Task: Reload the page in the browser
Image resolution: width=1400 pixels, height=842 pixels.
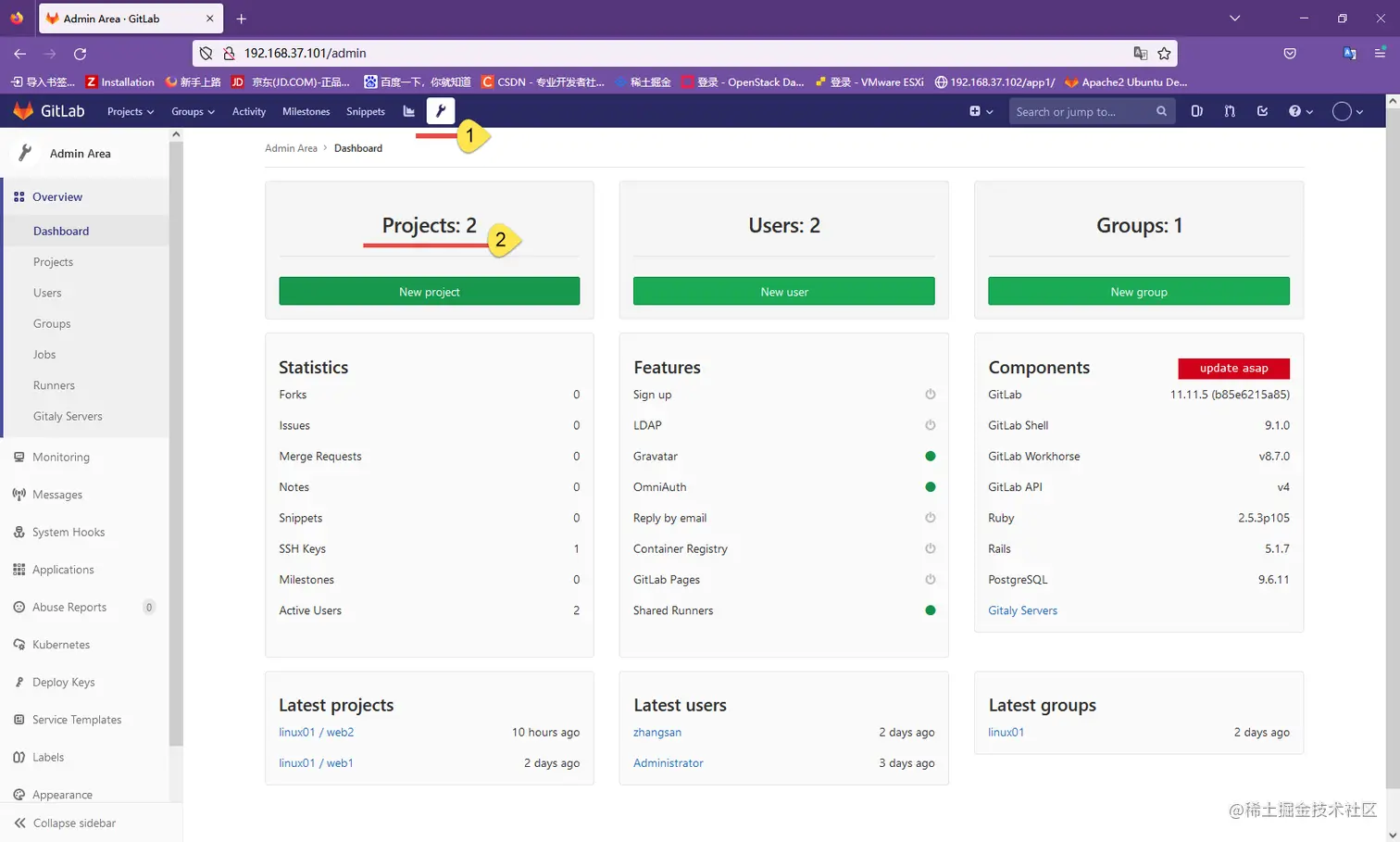Action: click(80, 54)
